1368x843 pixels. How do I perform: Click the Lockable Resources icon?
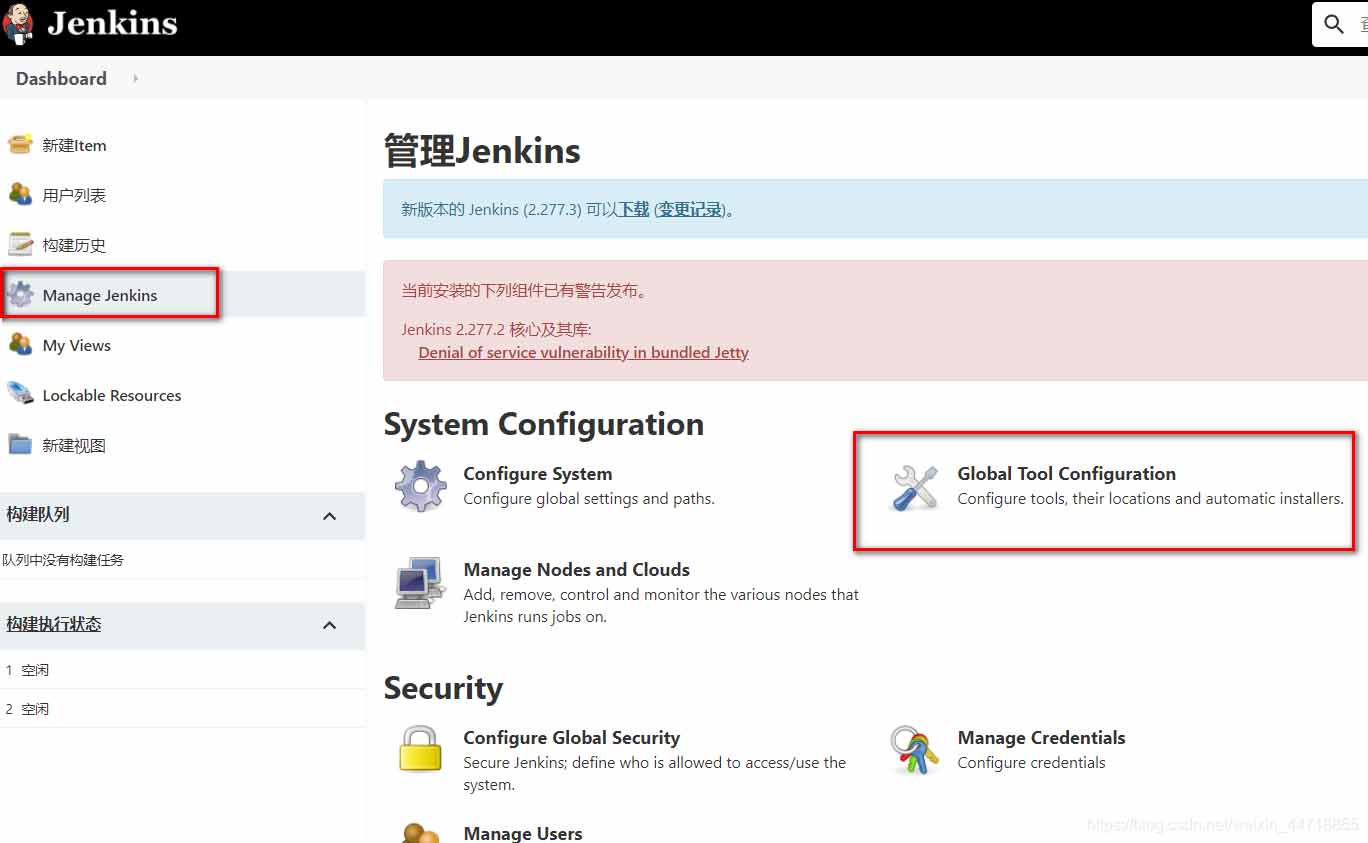(x=20, y=394)
